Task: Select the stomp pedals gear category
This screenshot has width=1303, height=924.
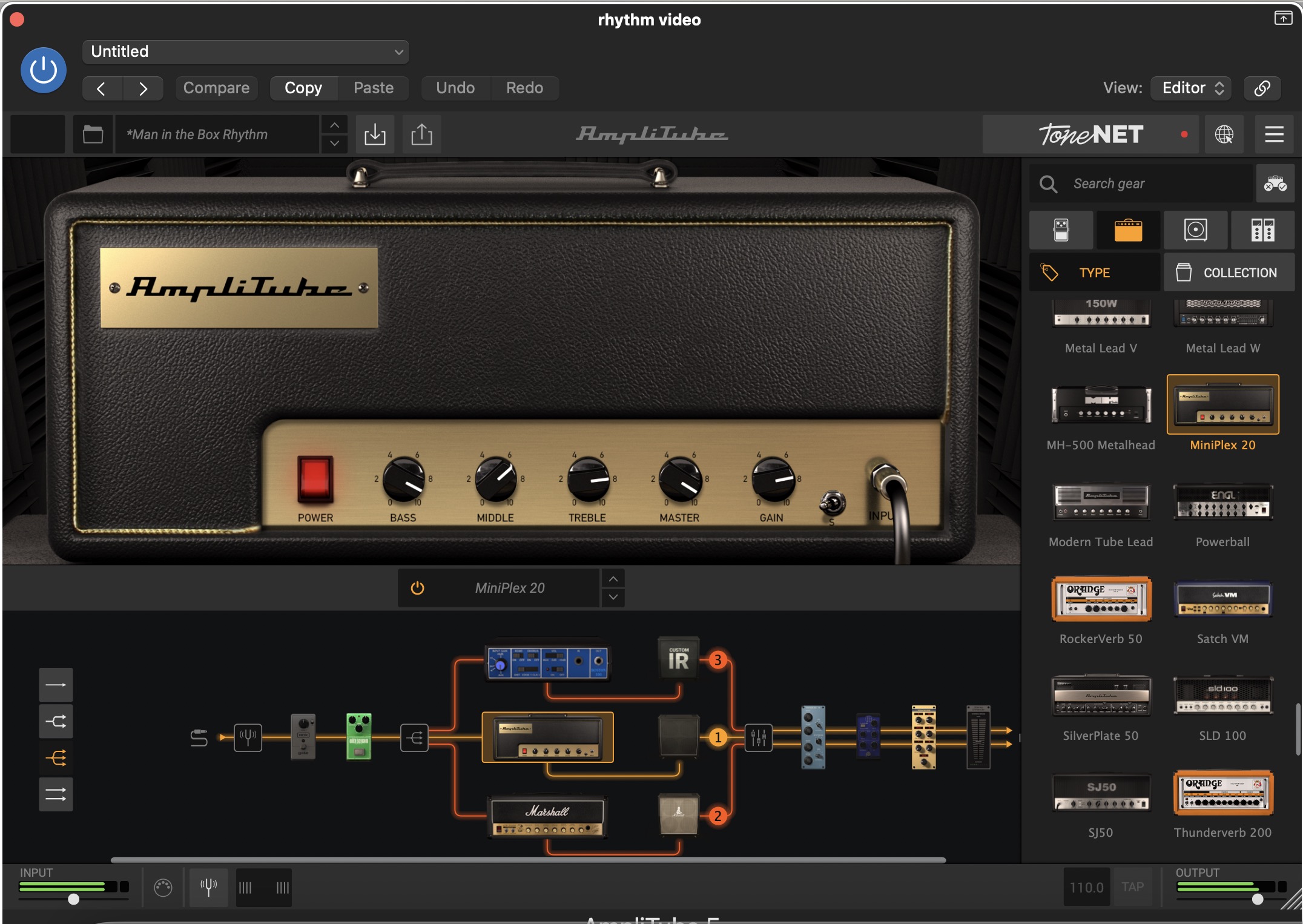Action: coord(1061,230)
